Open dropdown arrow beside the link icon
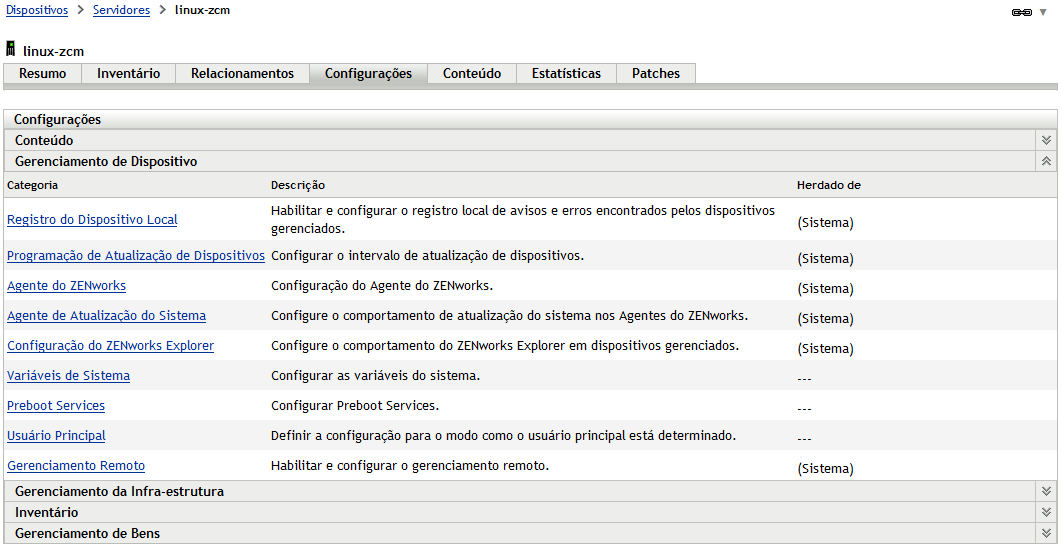The width and height of the screenshot is (1062, 546). 1043,13
